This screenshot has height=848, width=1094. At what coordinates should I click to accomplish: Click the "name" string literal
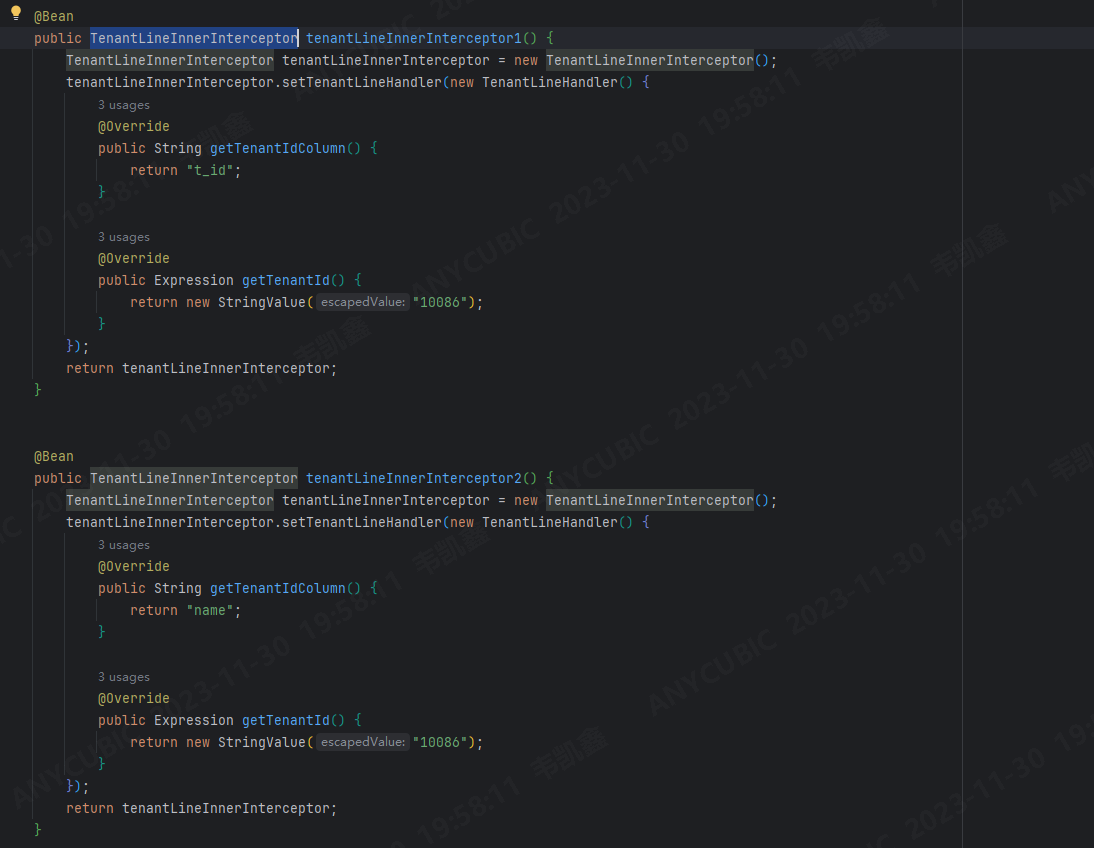point(213,610)
